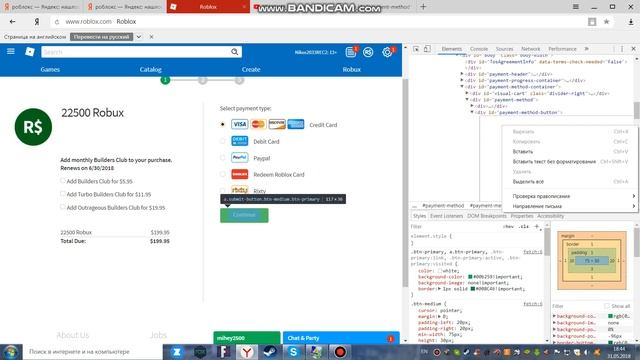The height and width of the screenshot is (360, 640).
Task: Click the Visa card logo
Action: coord(240,124)
